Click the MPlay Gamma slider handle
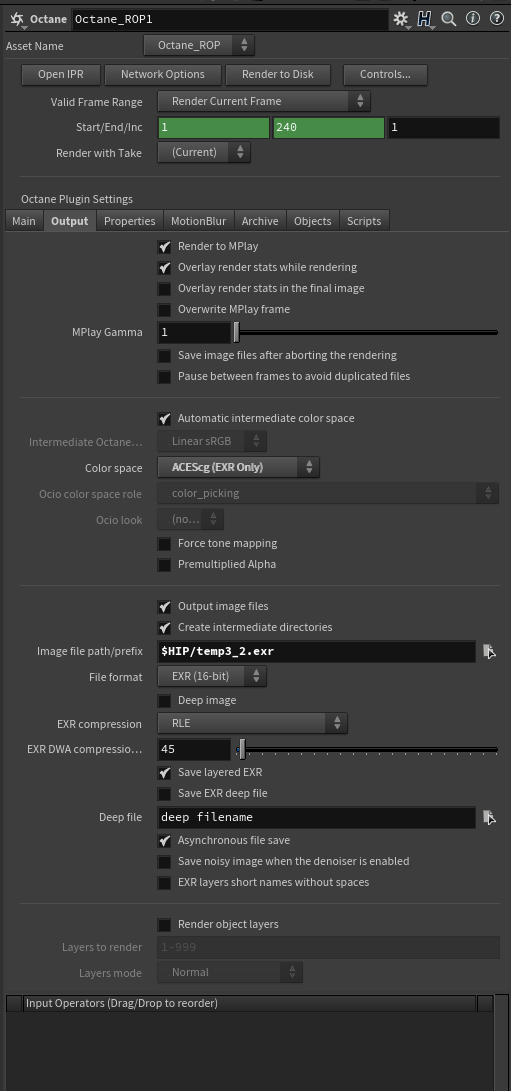Image resolution: width=511 pixels, height=1091 pixels. pos(237,333)
